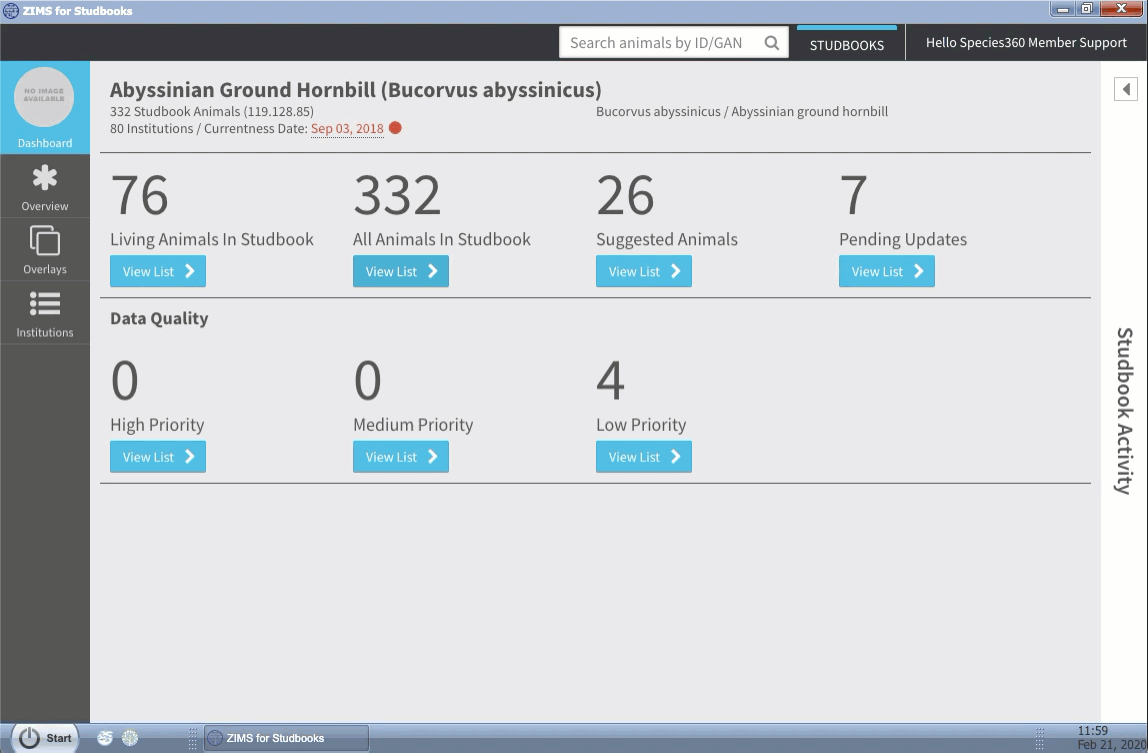Screen dimensions: 1148x753
Task: Click the search magnifier icon
Action: click(772, 42)
